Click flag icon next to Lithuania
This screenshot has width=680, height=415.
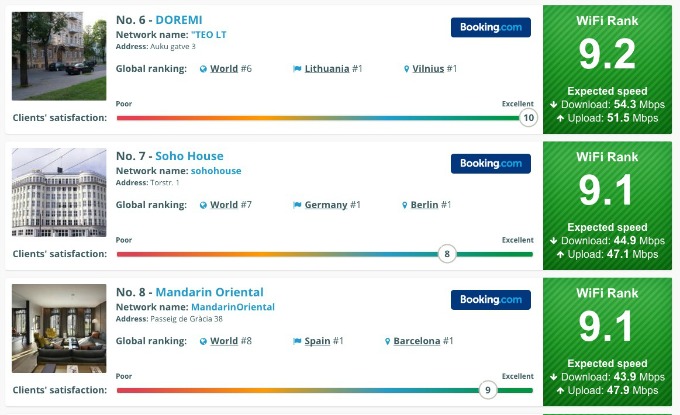point(297,69)
